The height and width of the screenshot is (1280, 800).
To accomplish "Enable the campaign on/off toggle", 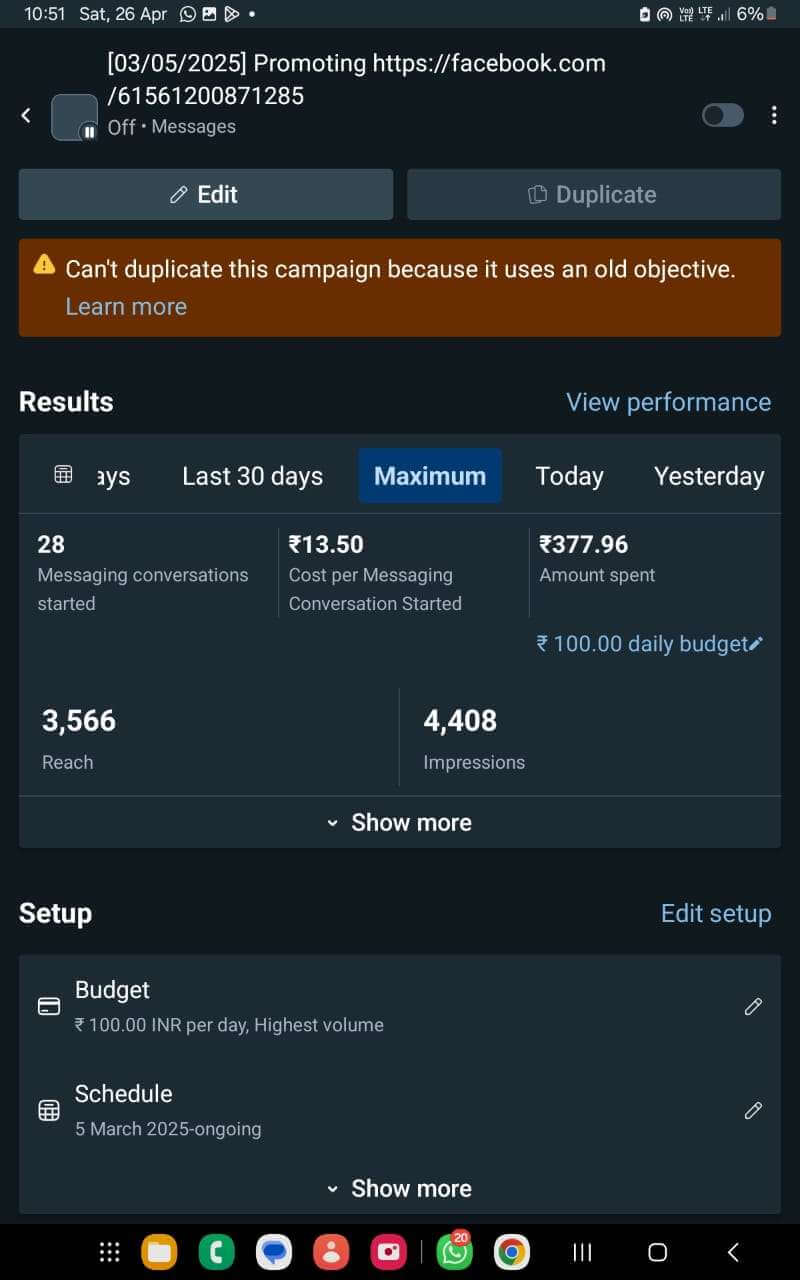I will pyautogui.click(x=722, y=115).
